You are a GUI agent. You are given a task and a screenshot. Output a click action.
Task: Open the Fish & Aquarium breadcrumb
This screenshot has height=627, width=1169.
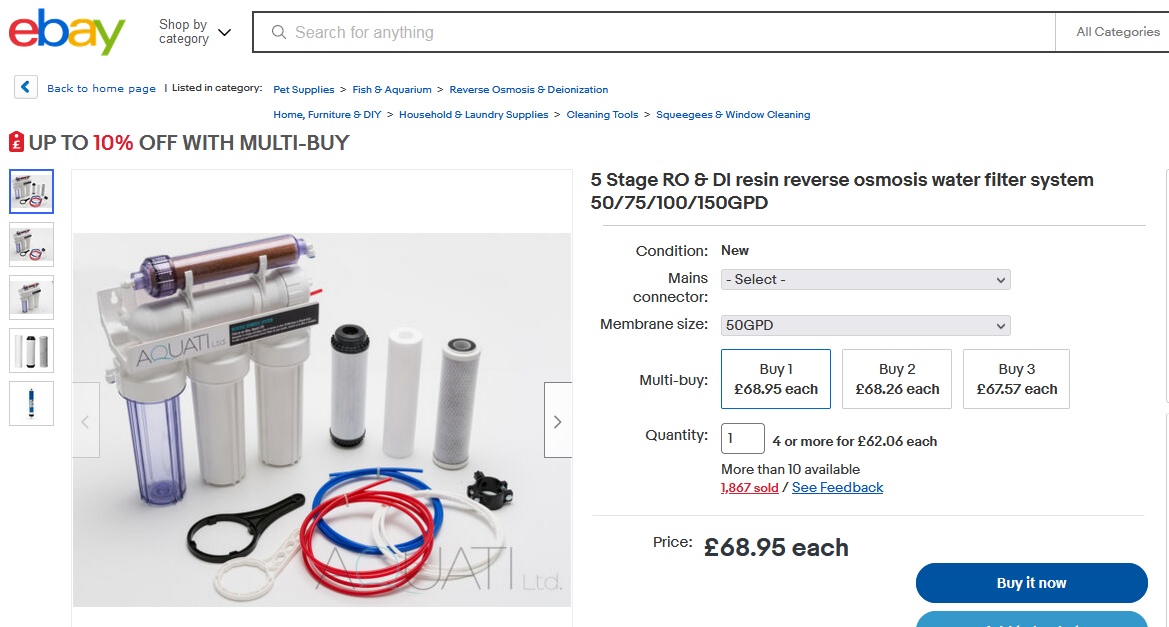392,90
